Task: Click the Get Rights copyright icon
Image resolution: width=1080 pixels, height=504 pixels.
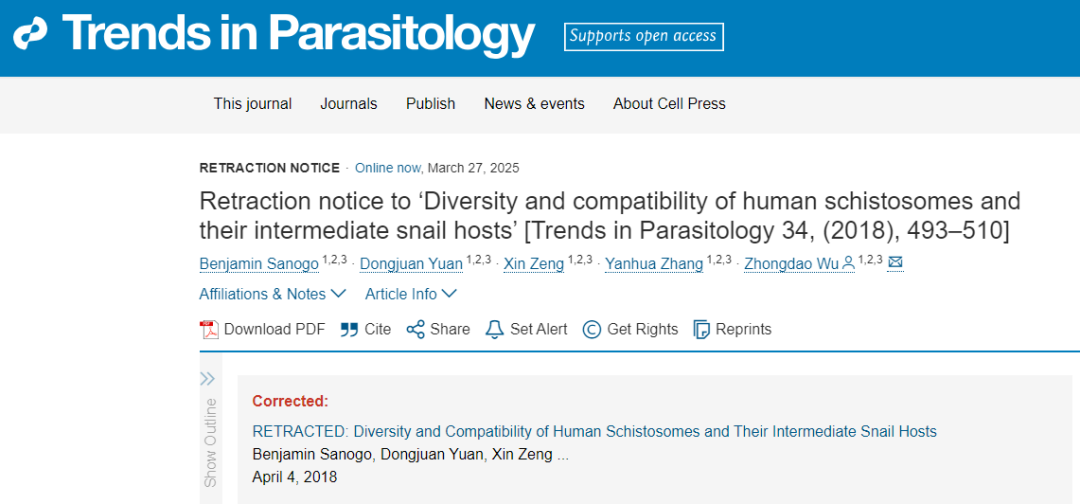Action: click(592, 330)
